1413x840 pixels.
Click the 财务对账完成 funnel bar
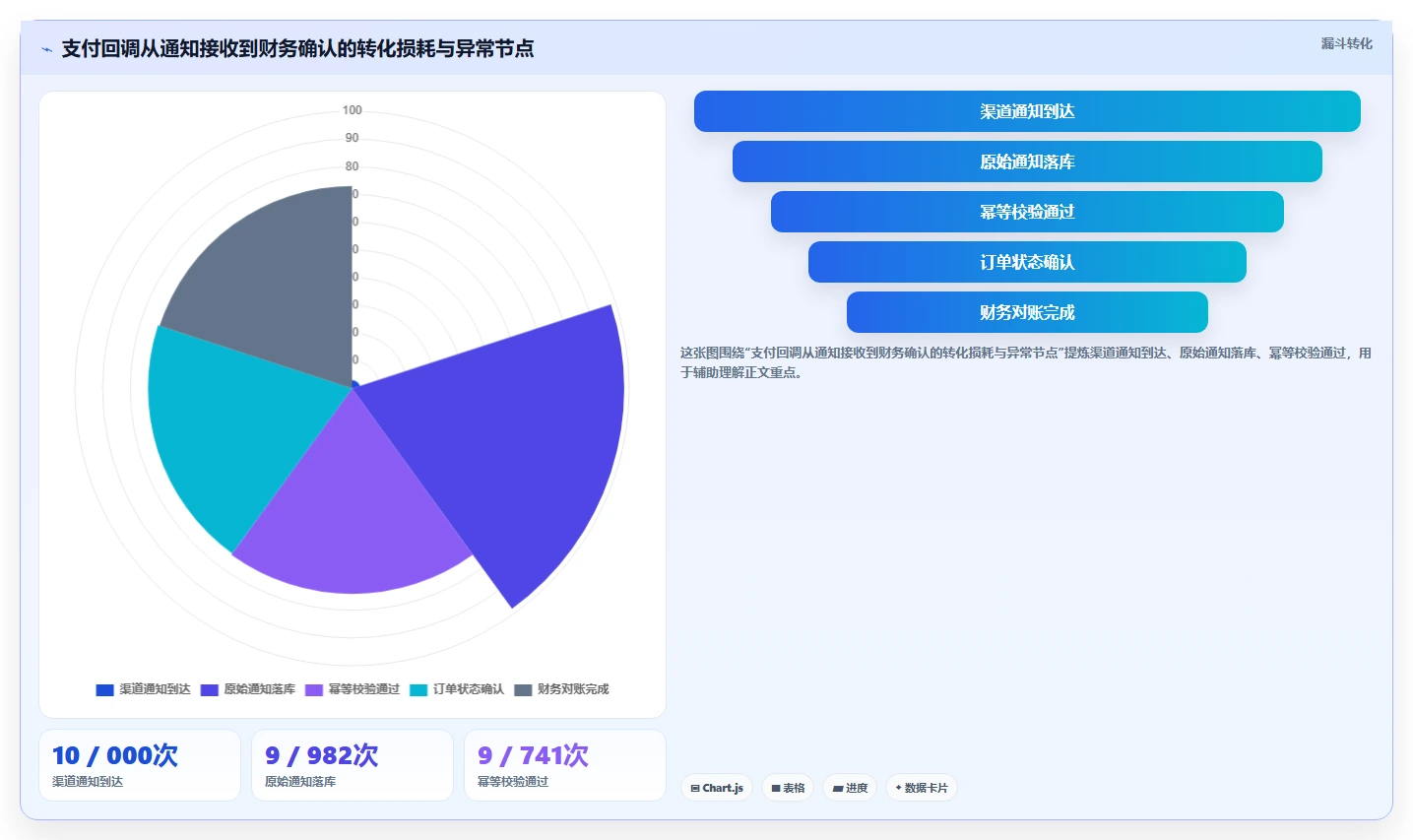(x=1027, y=312)
